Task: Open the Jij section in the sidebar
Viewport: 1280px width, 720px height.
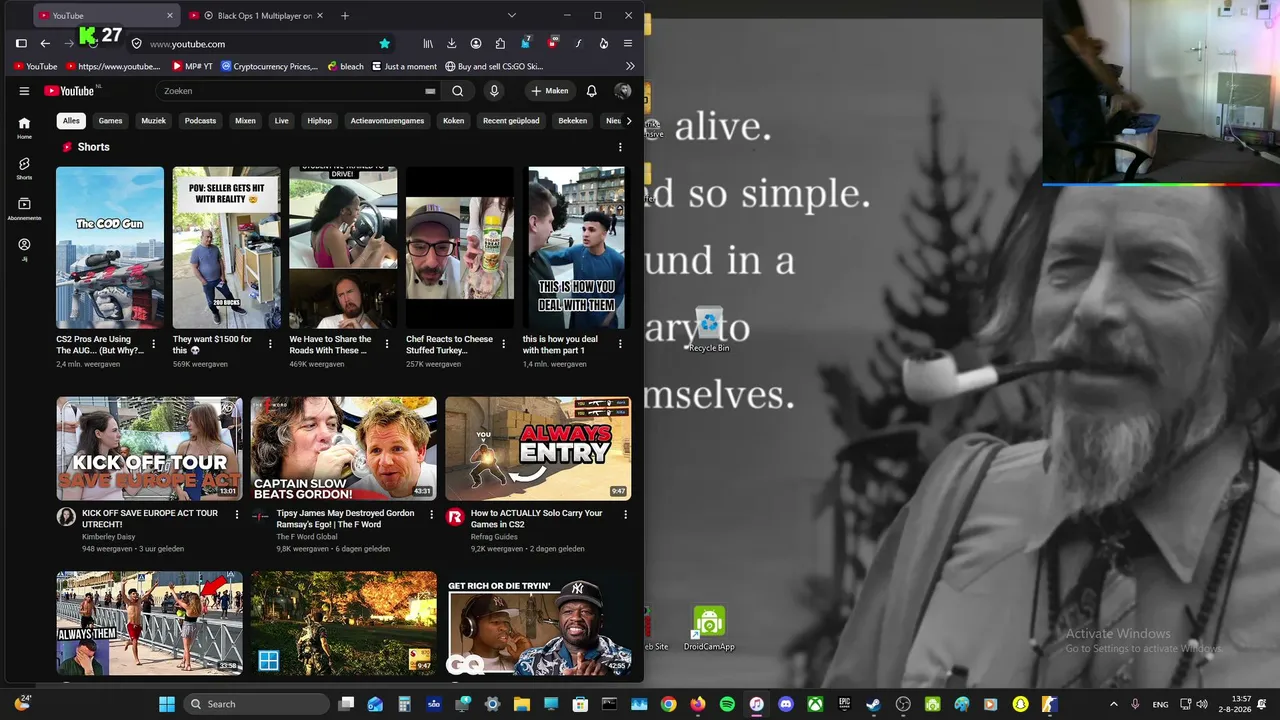Action: coord(24,249)
